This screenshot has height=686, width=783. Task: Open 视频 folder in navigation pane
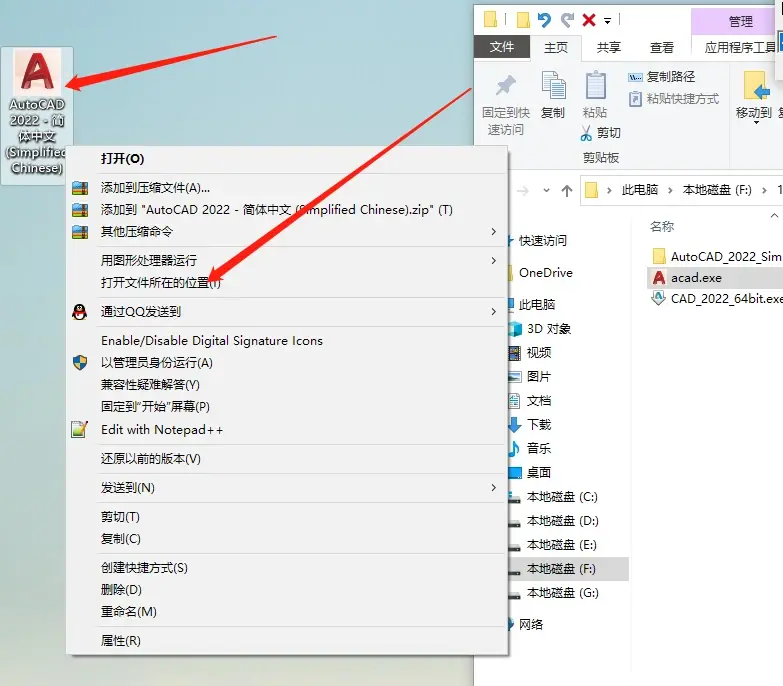pos(538,352)
